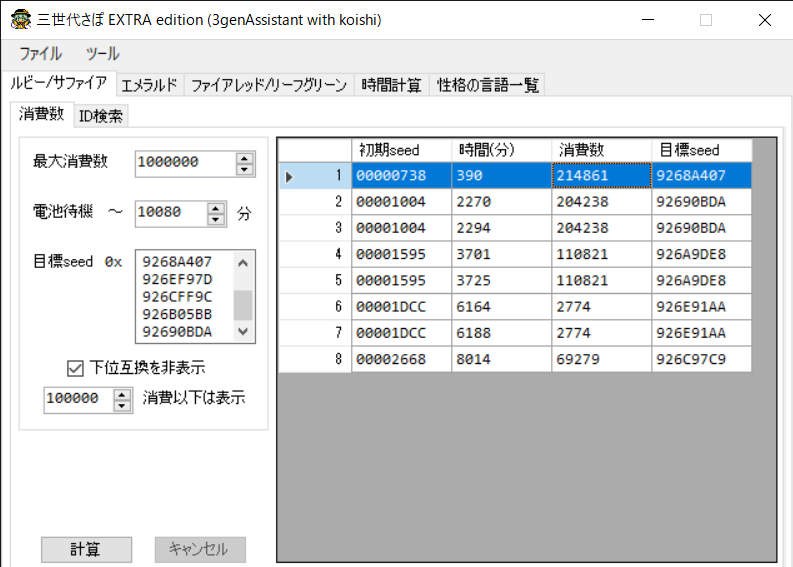Increase 消費以下は表示 value with up arrow
The image size is (793, 567).
[122, 394]
